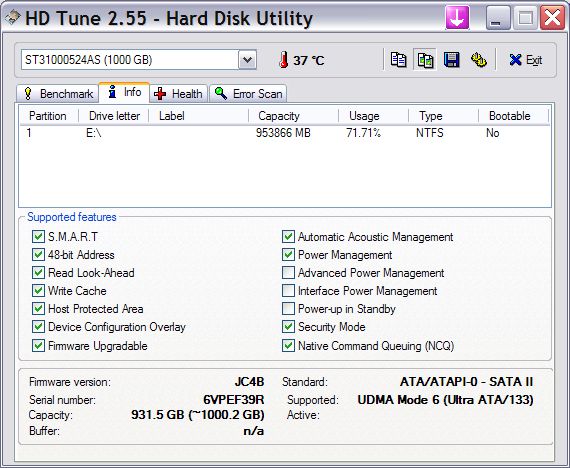Close the HD Tune window
Viewport: 570px width, 468px height.
(x=552, y=18)
